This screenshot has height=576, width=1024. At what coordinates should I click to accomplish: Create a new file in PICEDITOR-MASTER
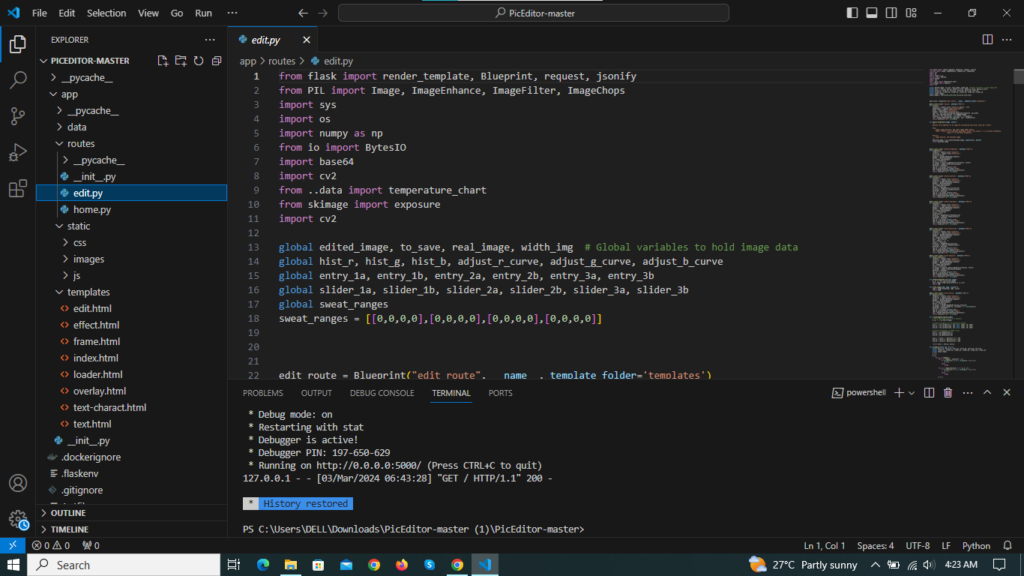163,61
